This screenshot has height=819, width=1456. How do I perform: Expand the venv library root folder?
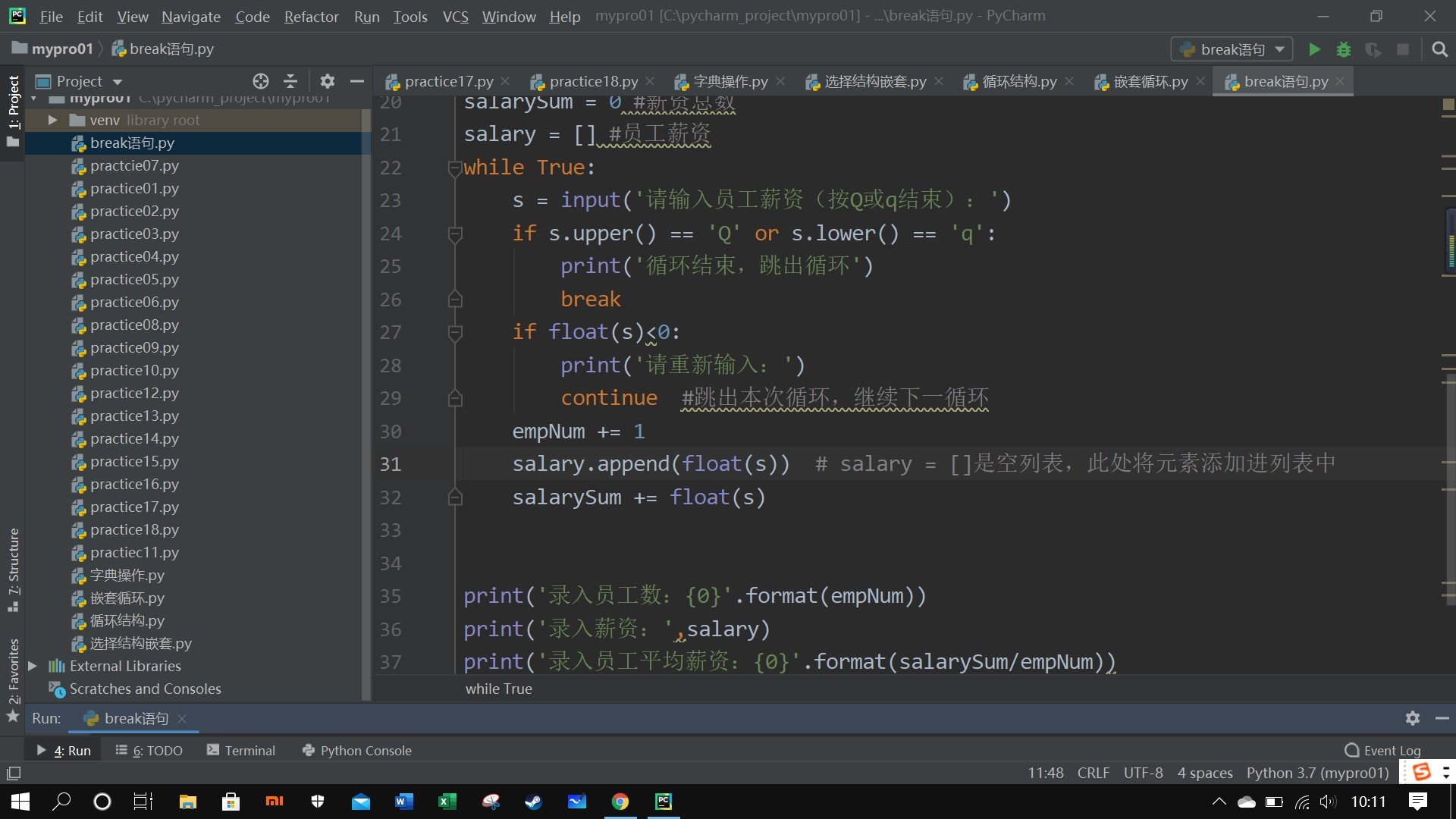coord(52,120)
